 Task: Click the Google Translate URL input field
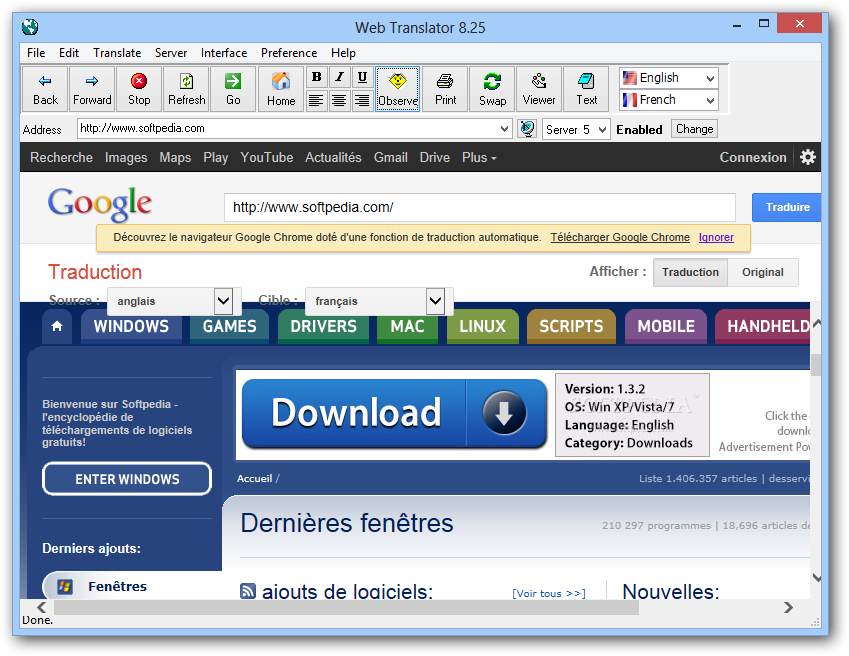(x=480, y=207)
